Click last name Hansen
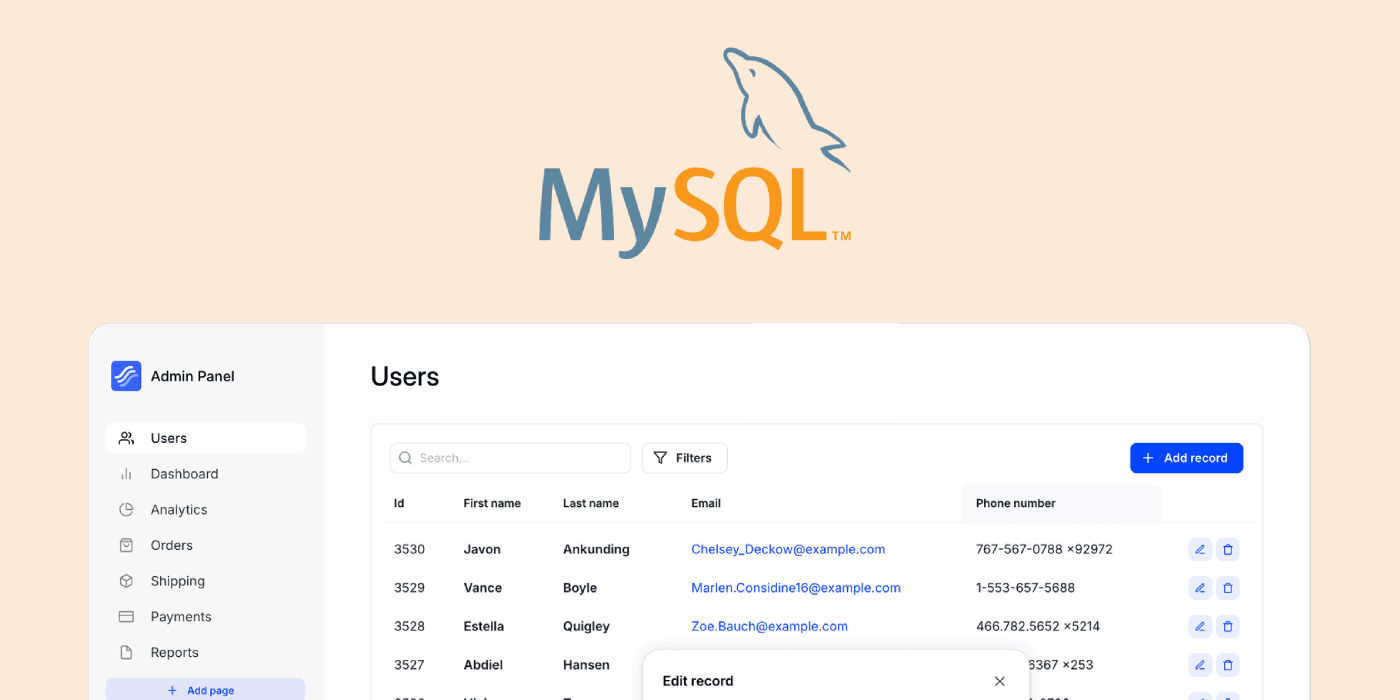The height and width of the screenshot is (700, 1400). 586,665
